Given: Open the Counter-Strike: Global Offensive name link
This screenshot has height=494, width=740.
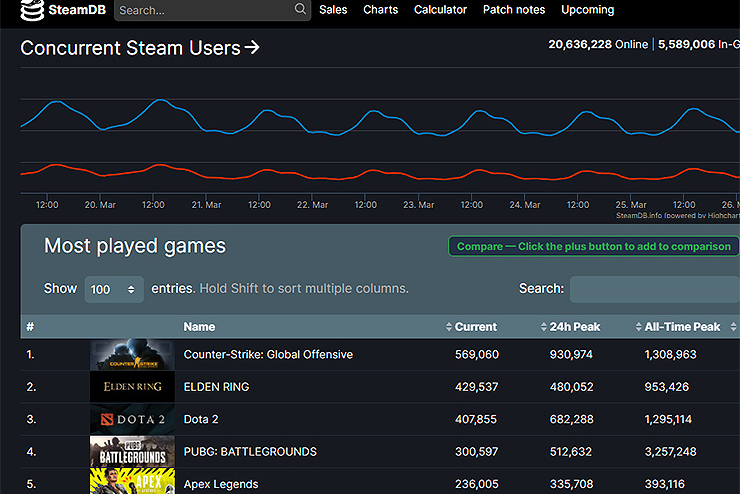Looking at the screenshot, I should 268,354.
